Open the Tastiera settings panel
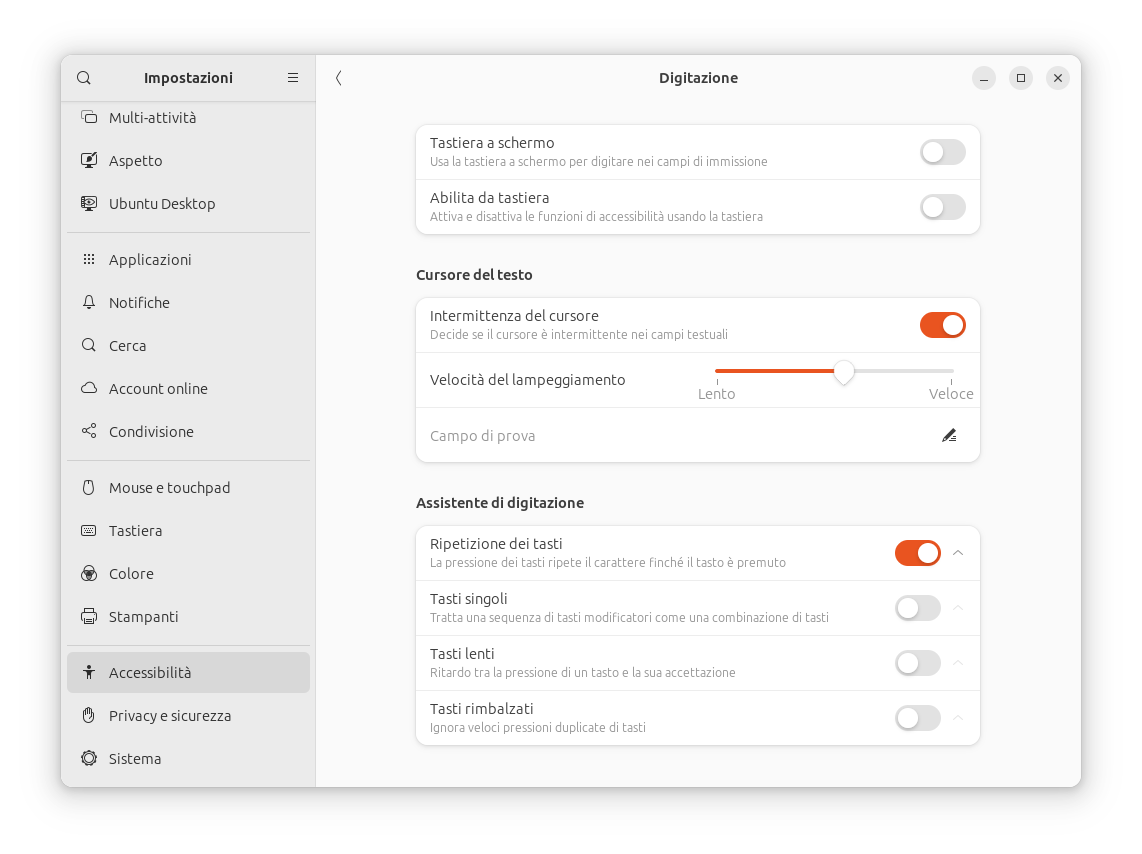Image resolution: width=1142 pixels, height=854 pixels. (x=135, y=531)
